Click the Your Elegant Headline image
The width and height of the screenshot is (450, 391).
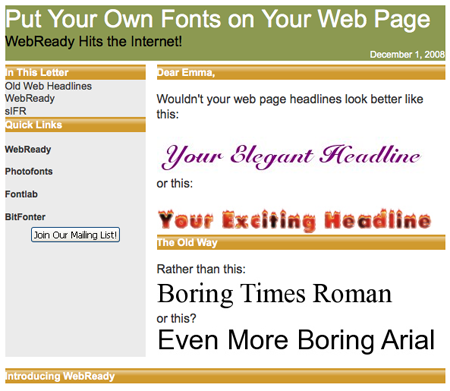[x=292, y=156]
